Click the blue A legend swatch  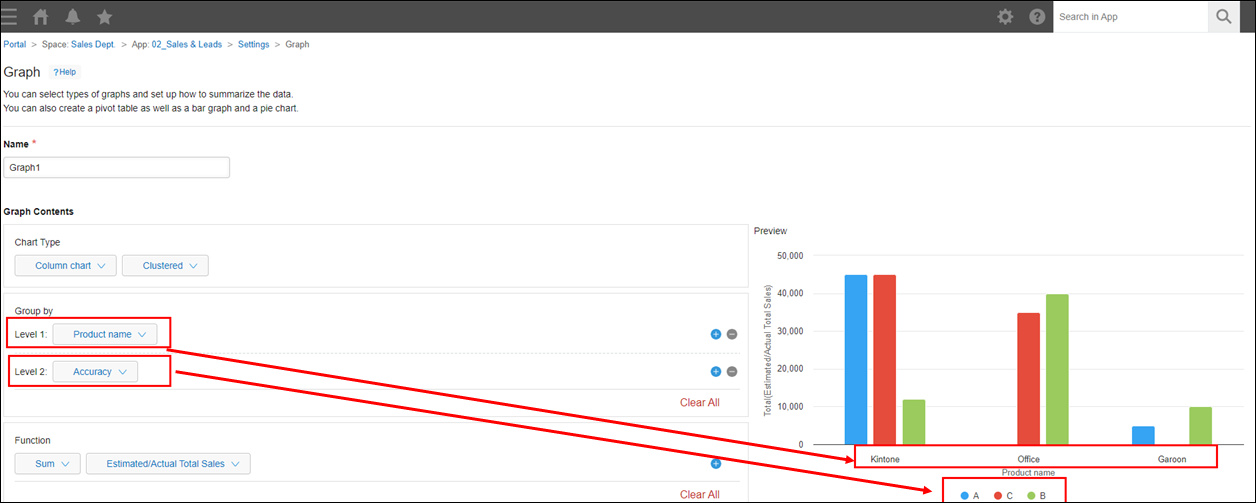(964, 495)
